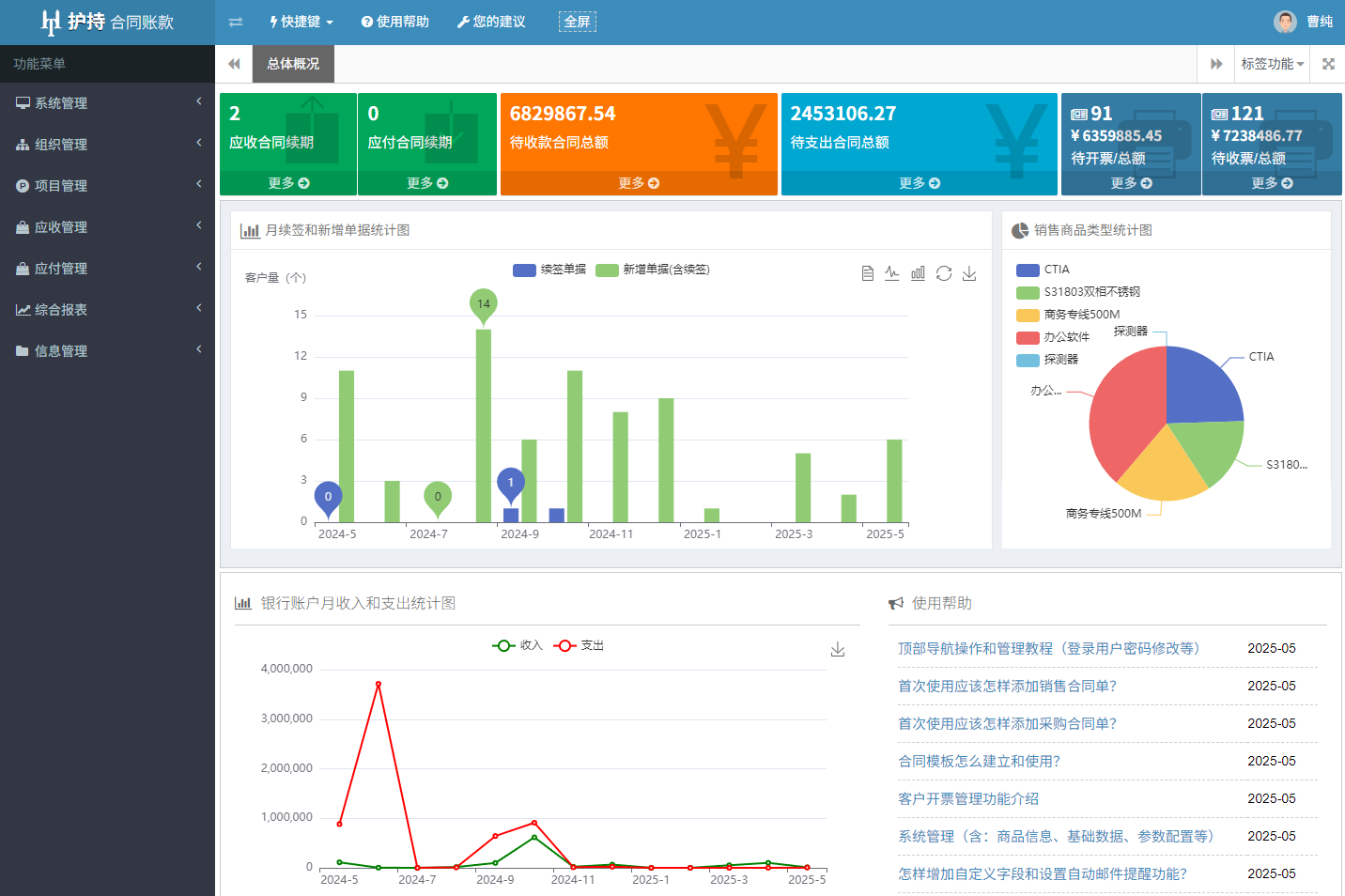The width and height of the screenshot is (1345, 896).
Task: Switch chart to line view icon
Action: click(x=892, y=273)
